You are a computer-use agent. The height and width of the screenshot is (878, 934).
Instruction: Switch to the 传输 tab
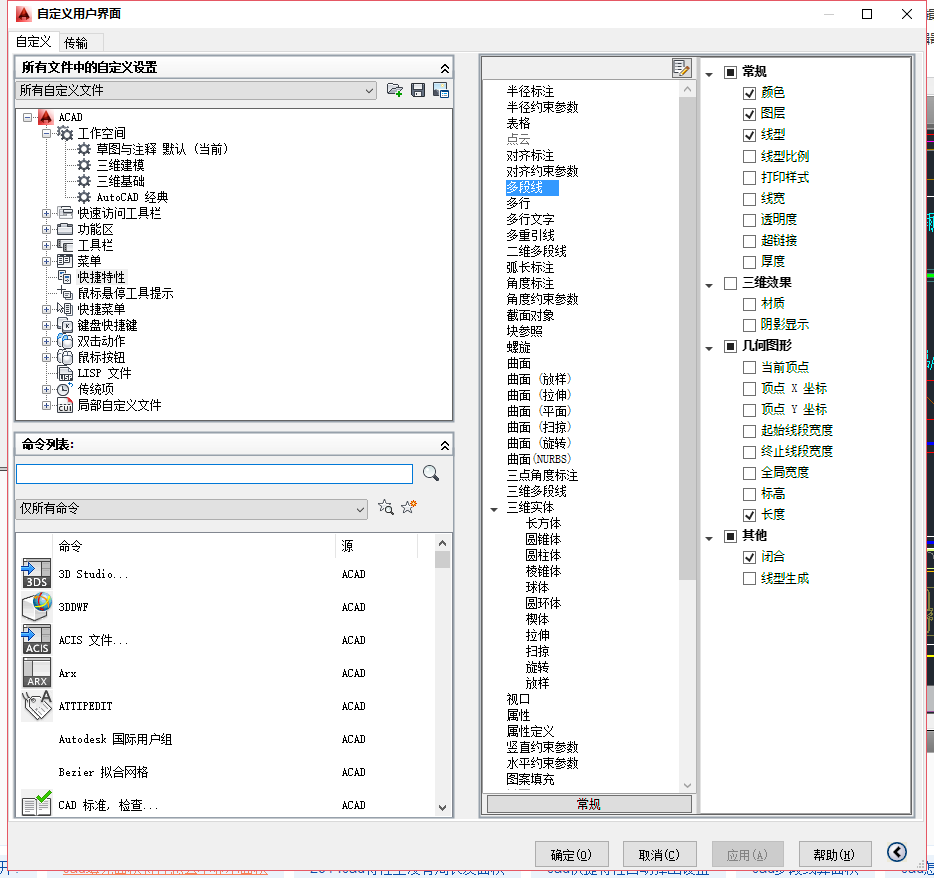pos(76,43)
